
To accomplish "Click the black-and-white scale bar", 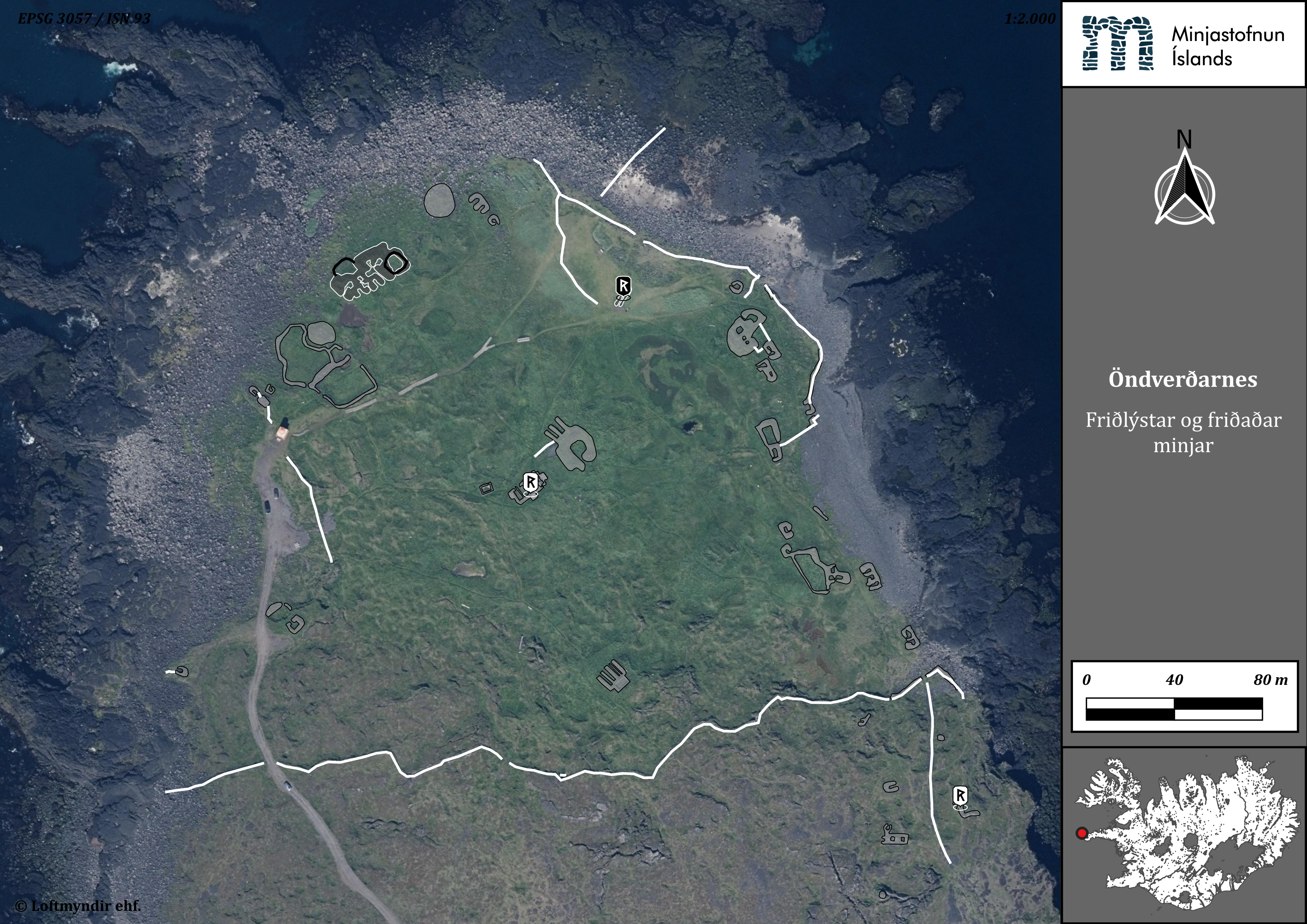I will (1174, 709).
